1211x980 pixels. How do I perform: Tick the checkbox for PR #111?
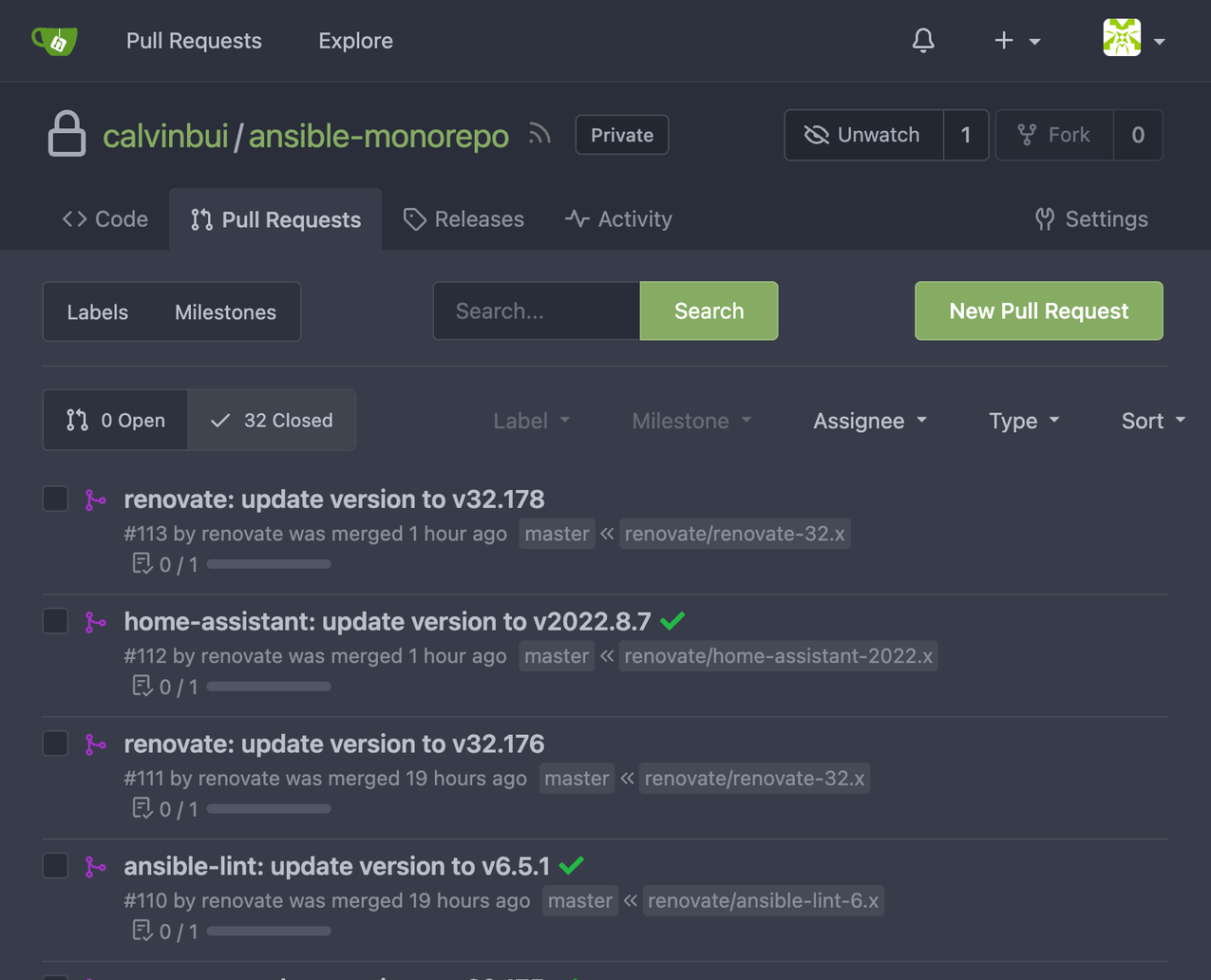pos(54,744)
